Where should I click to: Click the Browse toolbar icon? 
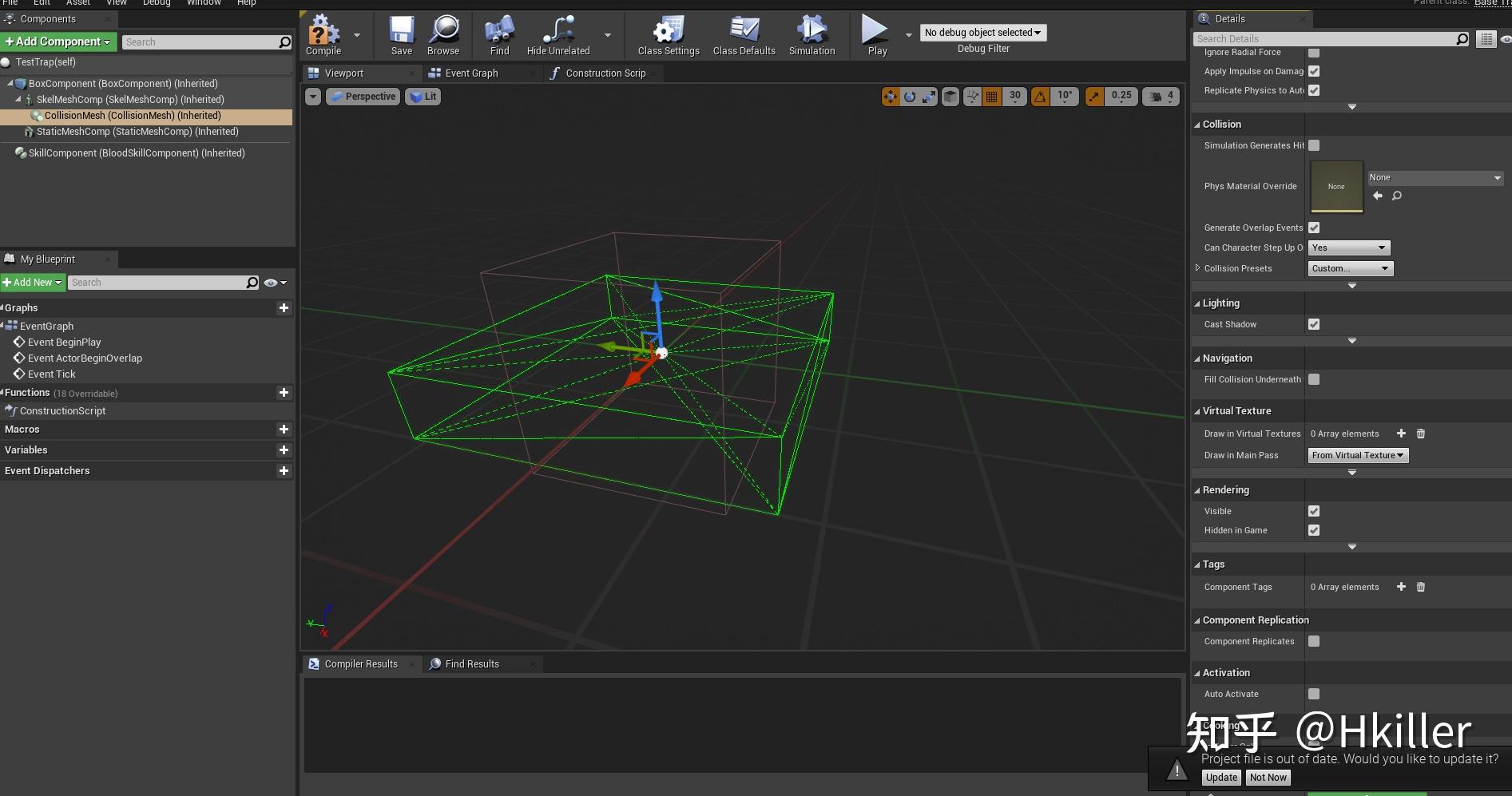[x=443, y=35]
